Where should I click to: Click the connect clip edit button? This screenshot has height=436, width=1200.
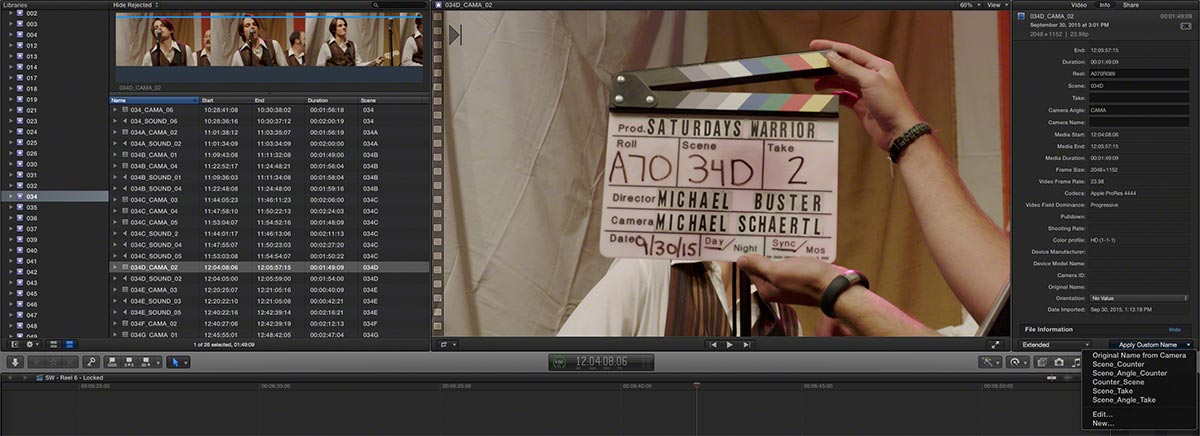(112, 362)
